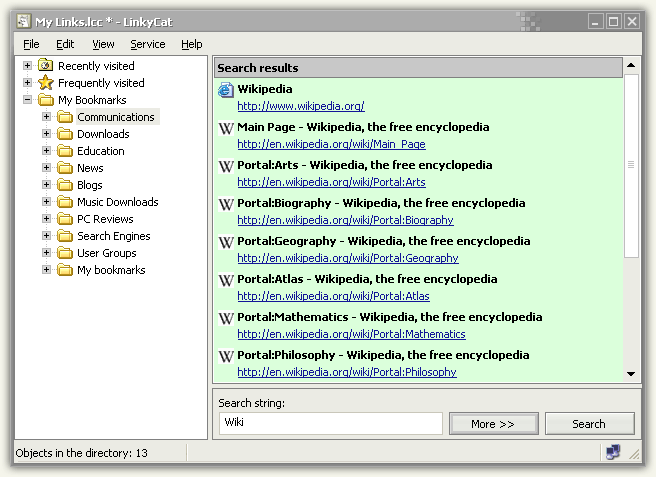Expand the Blogs folder
Viewport: 656px width, 477px height.
tap(46, 185)
